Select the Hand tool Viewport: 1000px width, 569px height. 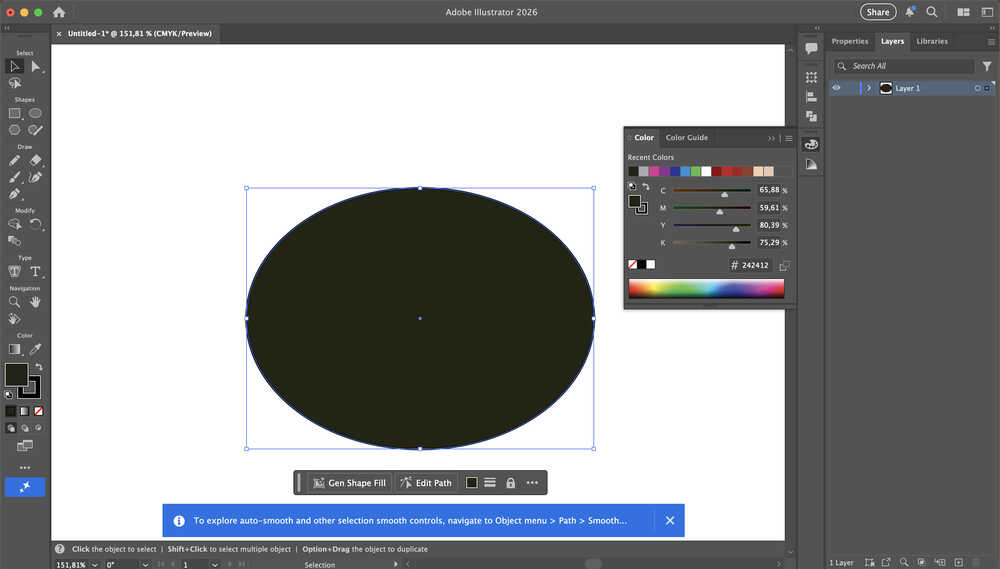[x=36, y=302]
